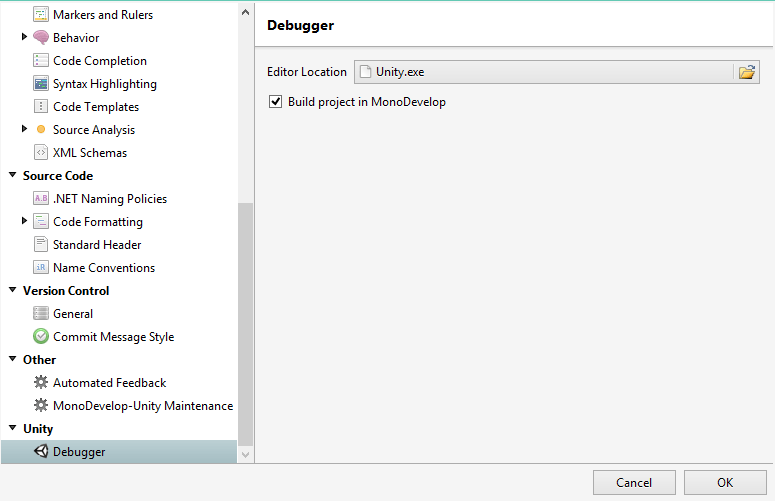Image resolution: width=775 pixels, height=501 pixels.
Task: Expand the Code Formatting node
Action: click(25, 221)
